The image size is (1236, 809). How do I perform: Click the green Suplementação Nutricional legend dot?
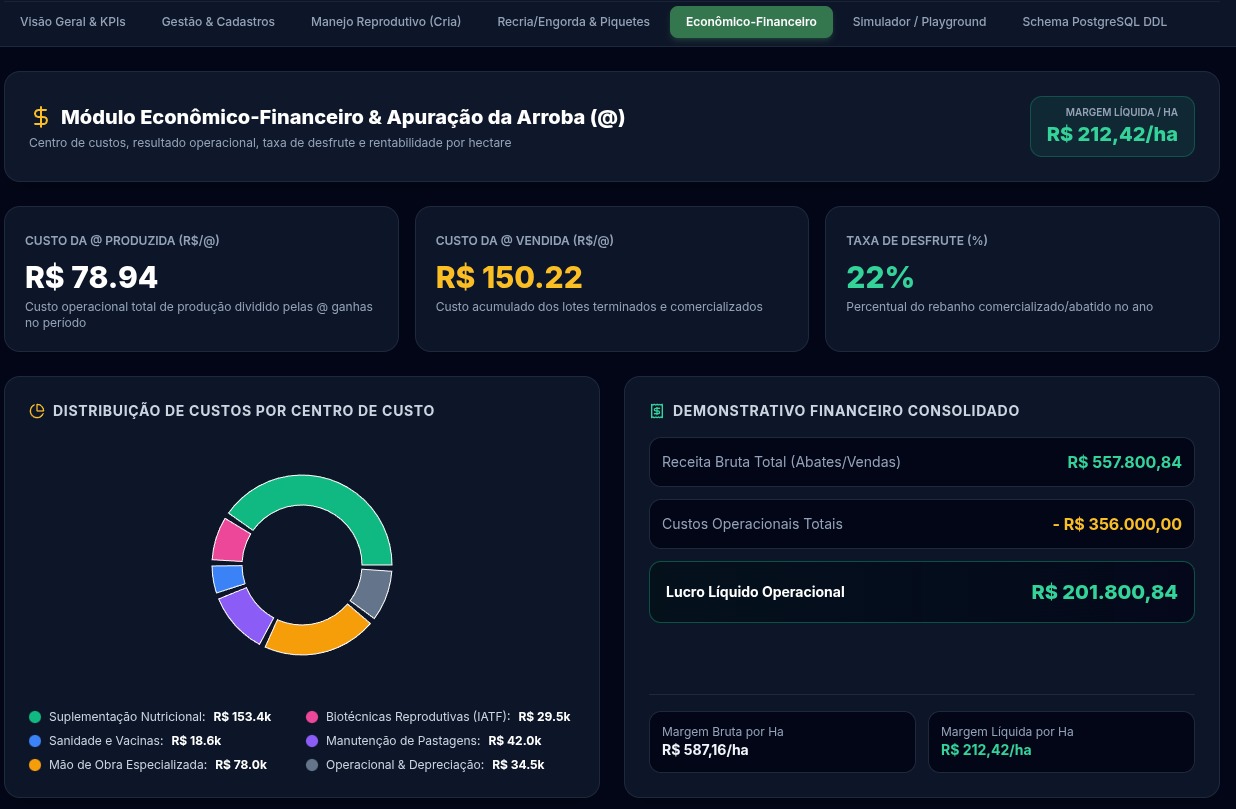pyautogui.click(x=35, y=717)
